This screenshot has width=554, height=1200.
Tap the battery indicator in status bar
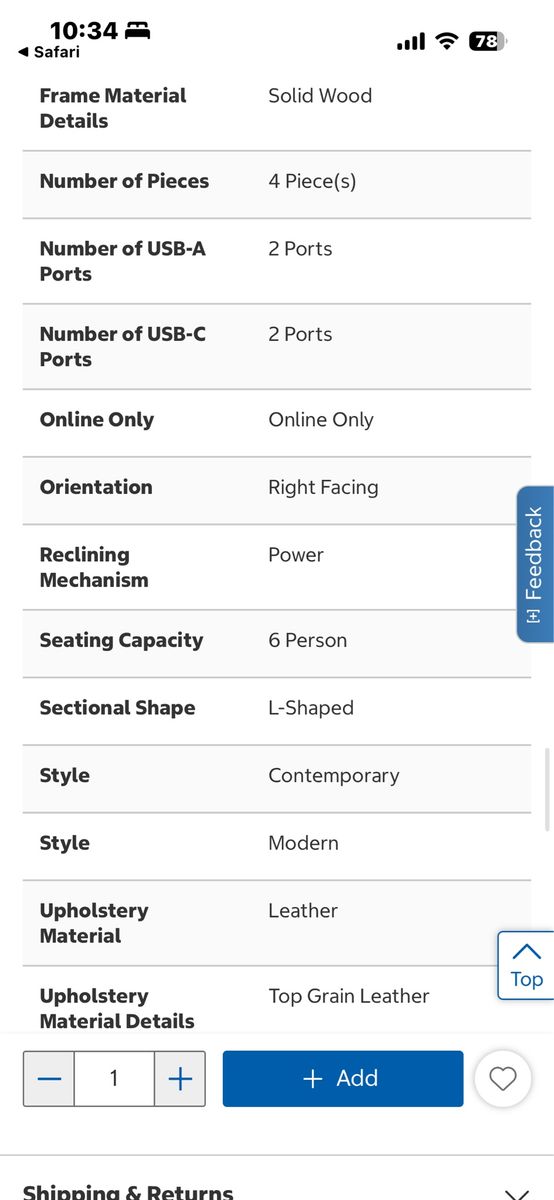[488, 41]
